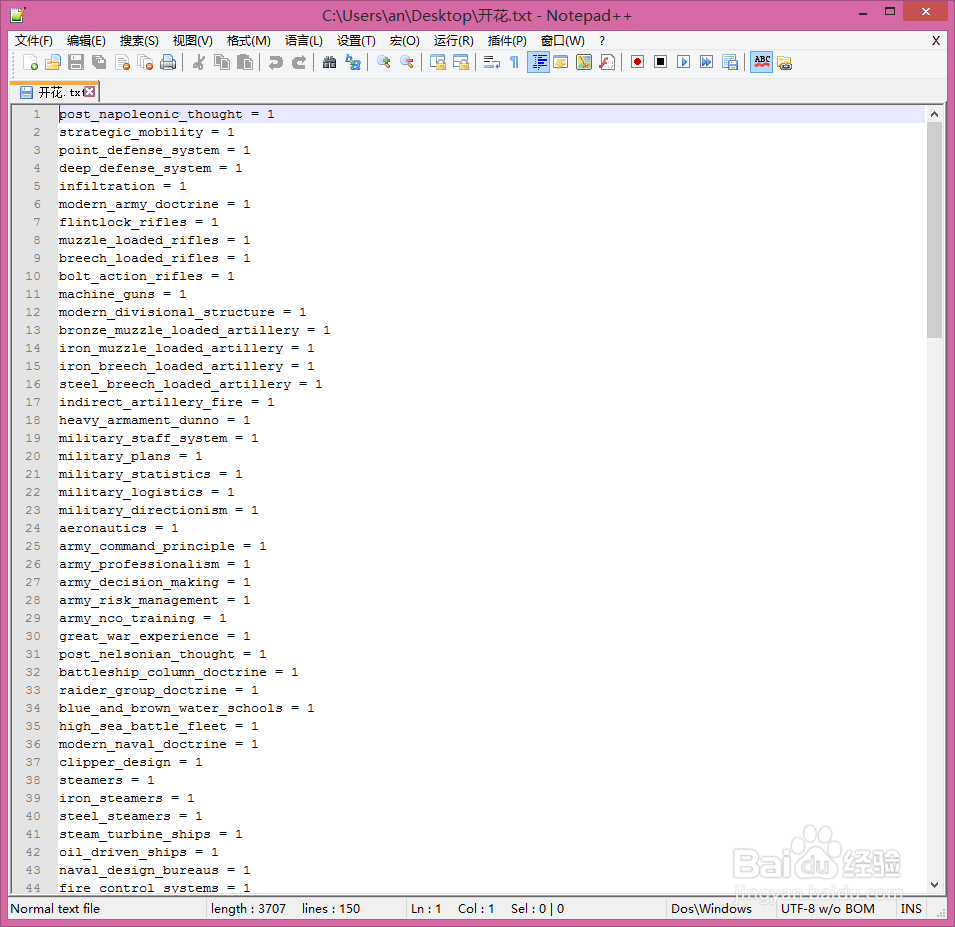Click the Notepad++ title bar app icon
The width and height of the screenshot is (955, 927).
click(x=18, y=15)
